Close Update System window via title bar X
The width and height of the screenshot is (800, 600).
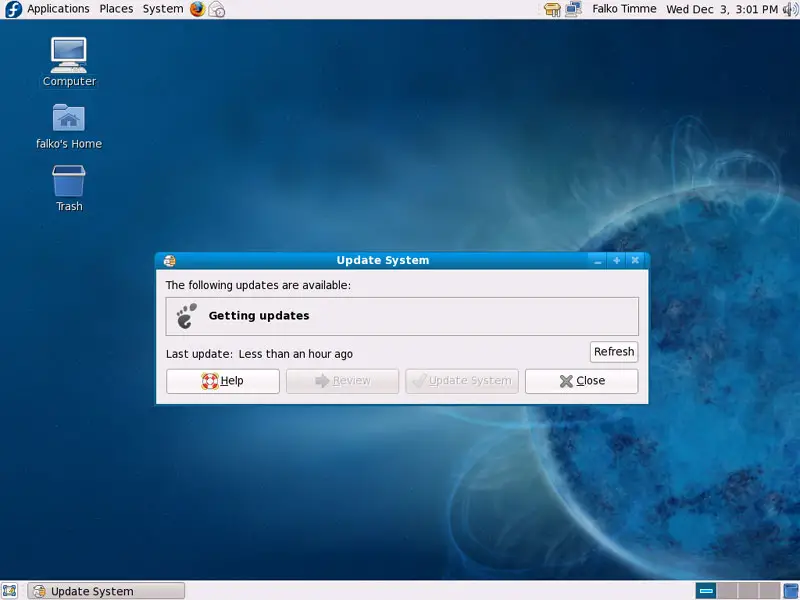click(635, 261)
